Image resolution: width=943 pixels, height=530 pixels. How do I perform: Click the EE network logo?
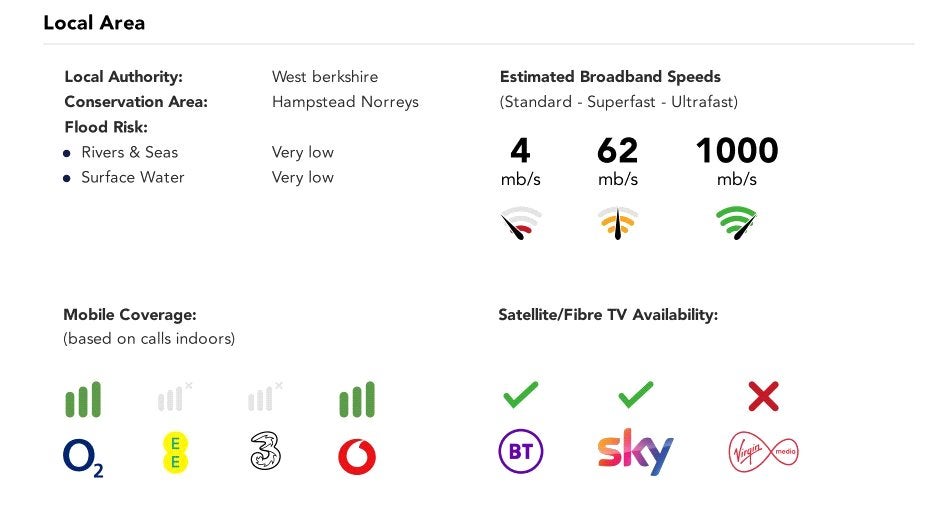pyautogui.click(x=175, y=454)
